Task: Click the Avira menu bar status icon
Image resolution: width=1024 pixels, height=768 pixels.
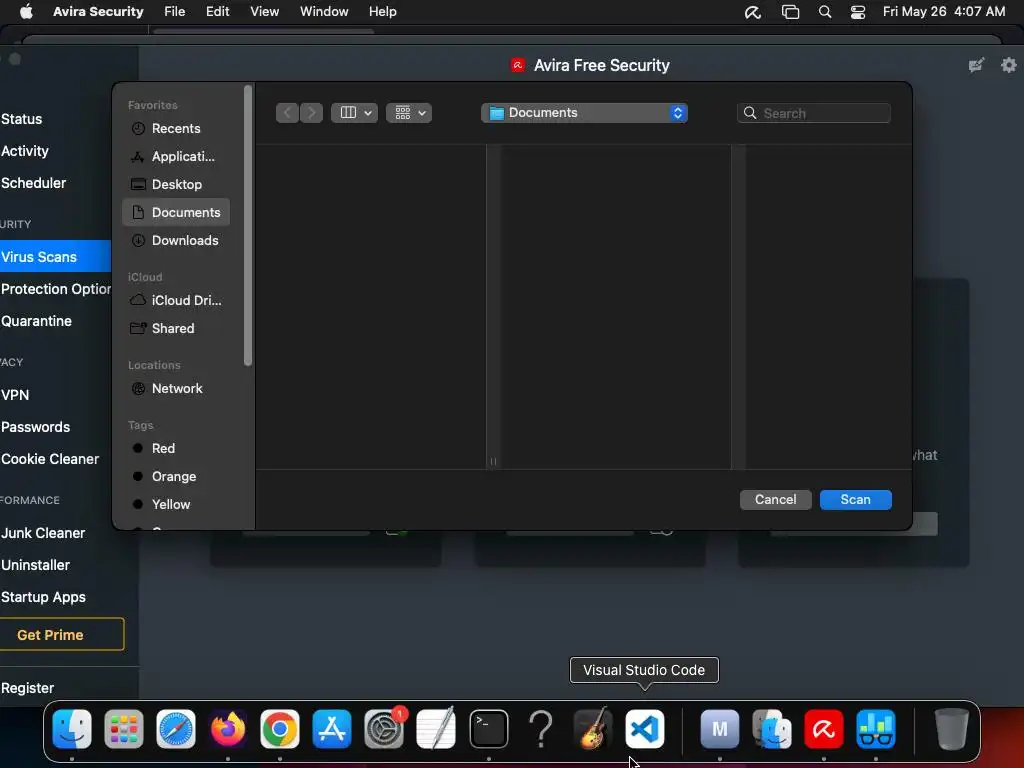Action: click(753, 12)
